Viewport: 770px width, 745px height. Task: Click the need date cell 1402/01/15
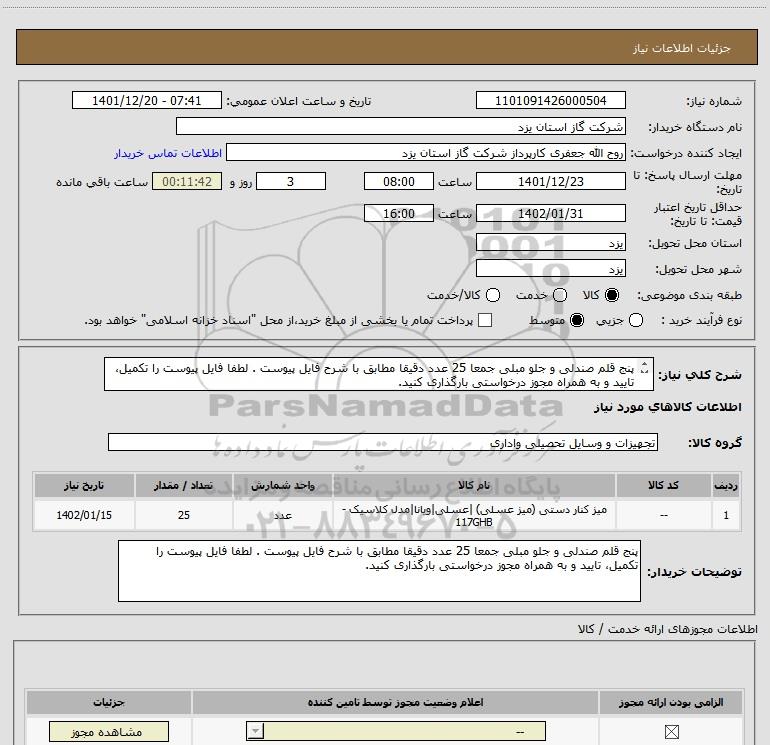tap(84, 515)
